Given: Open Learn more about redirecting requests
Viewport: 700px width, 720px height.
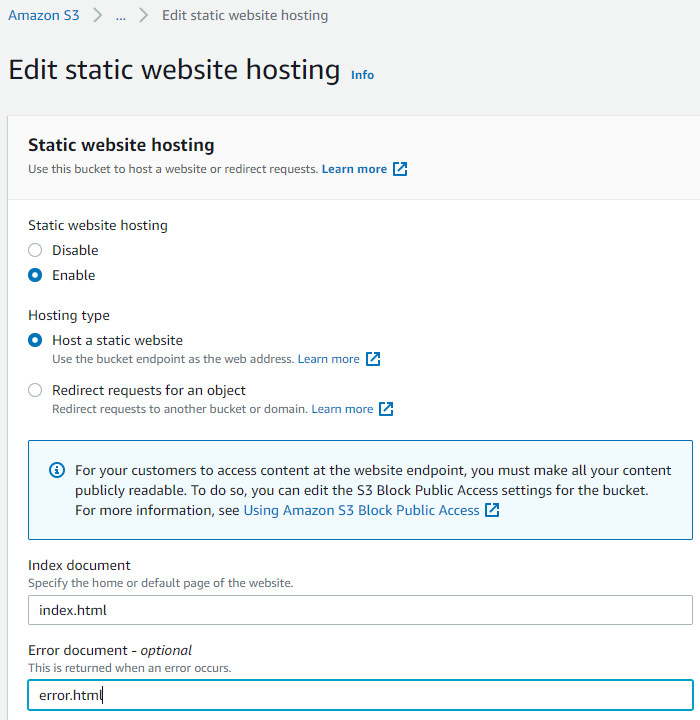Looking at the screenshot, I should tap(342, 409).
